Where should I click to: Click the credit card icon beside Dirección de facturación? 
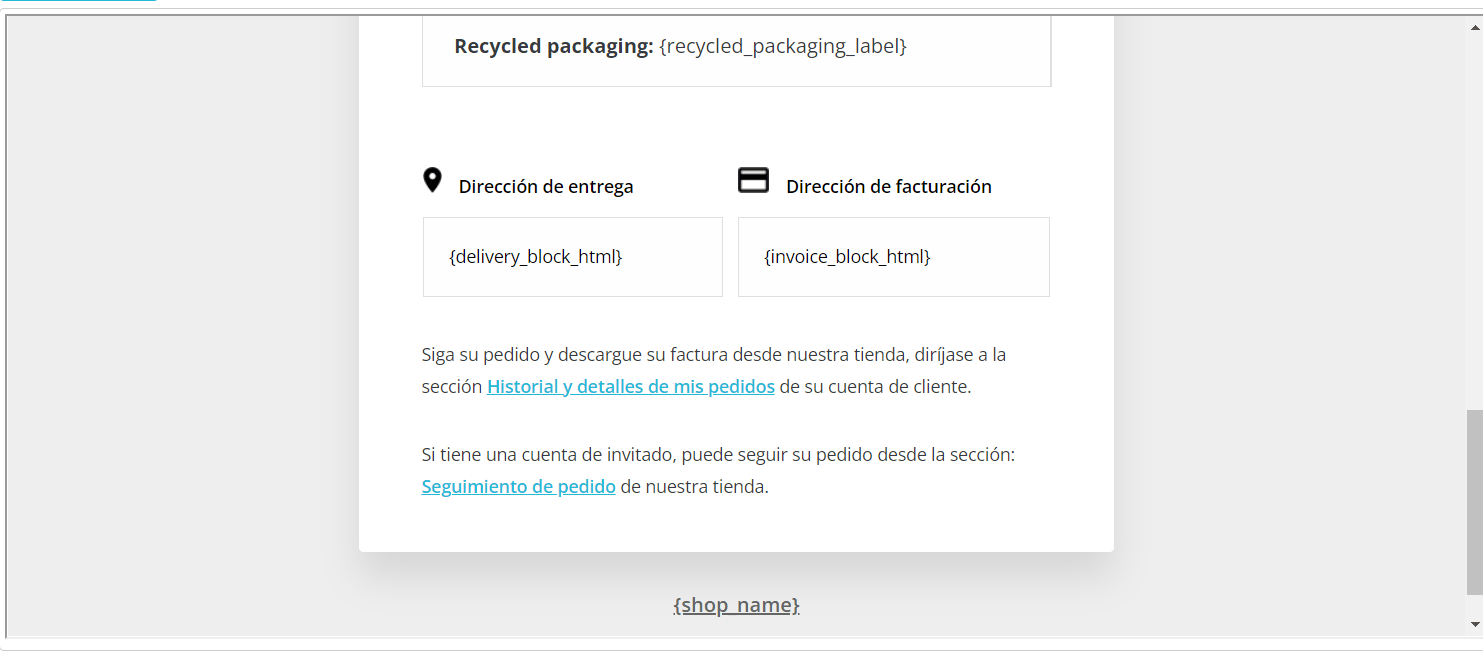[x=753, y=180]
